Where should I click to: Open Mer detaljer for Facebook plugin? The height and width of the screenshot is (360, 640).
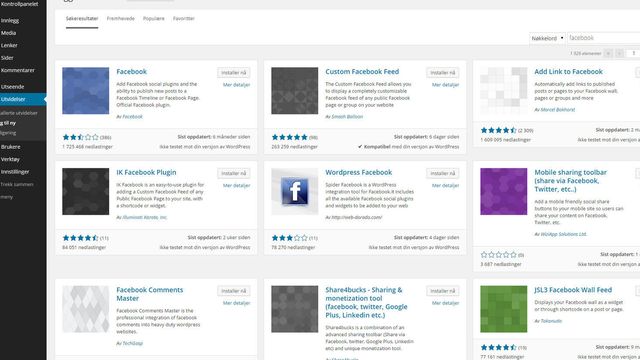click(236, 85)
